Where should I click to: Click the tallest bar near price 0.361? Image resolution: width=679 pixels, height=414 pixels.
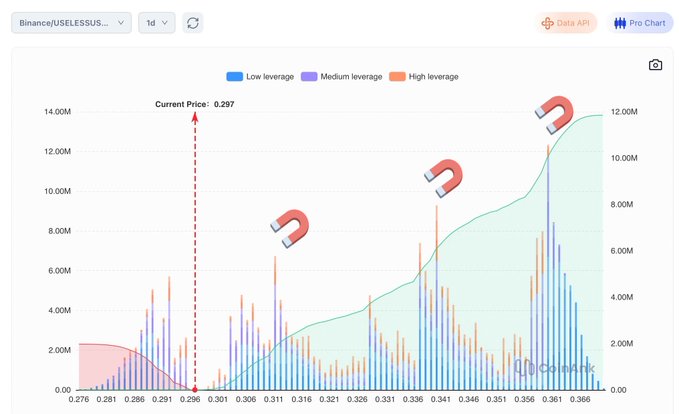(x=548, y=267)
